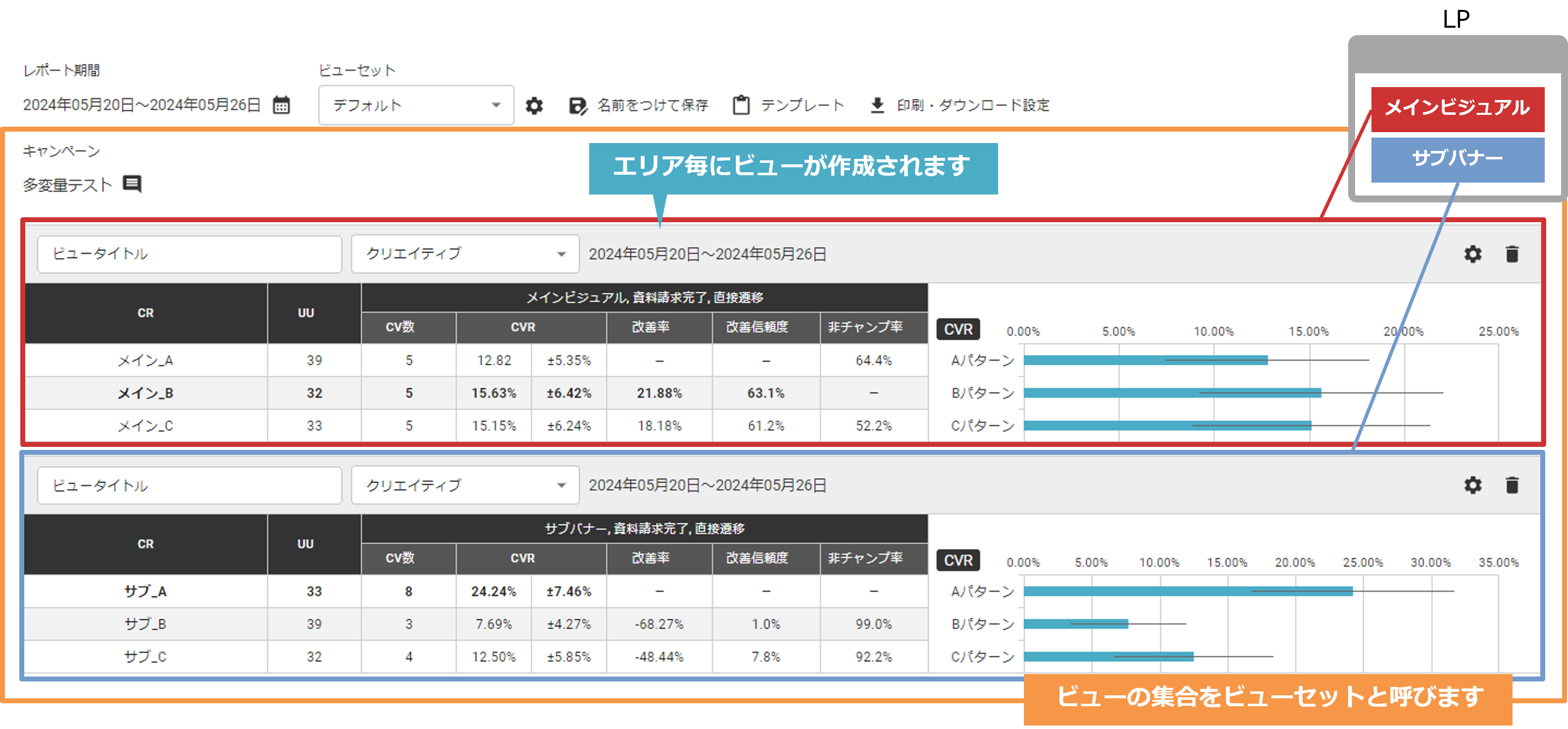The height and width of the screenshot is (729, 1568).
Task: Click CV数 header in サブバナー table
Action: tap(408, 559)
